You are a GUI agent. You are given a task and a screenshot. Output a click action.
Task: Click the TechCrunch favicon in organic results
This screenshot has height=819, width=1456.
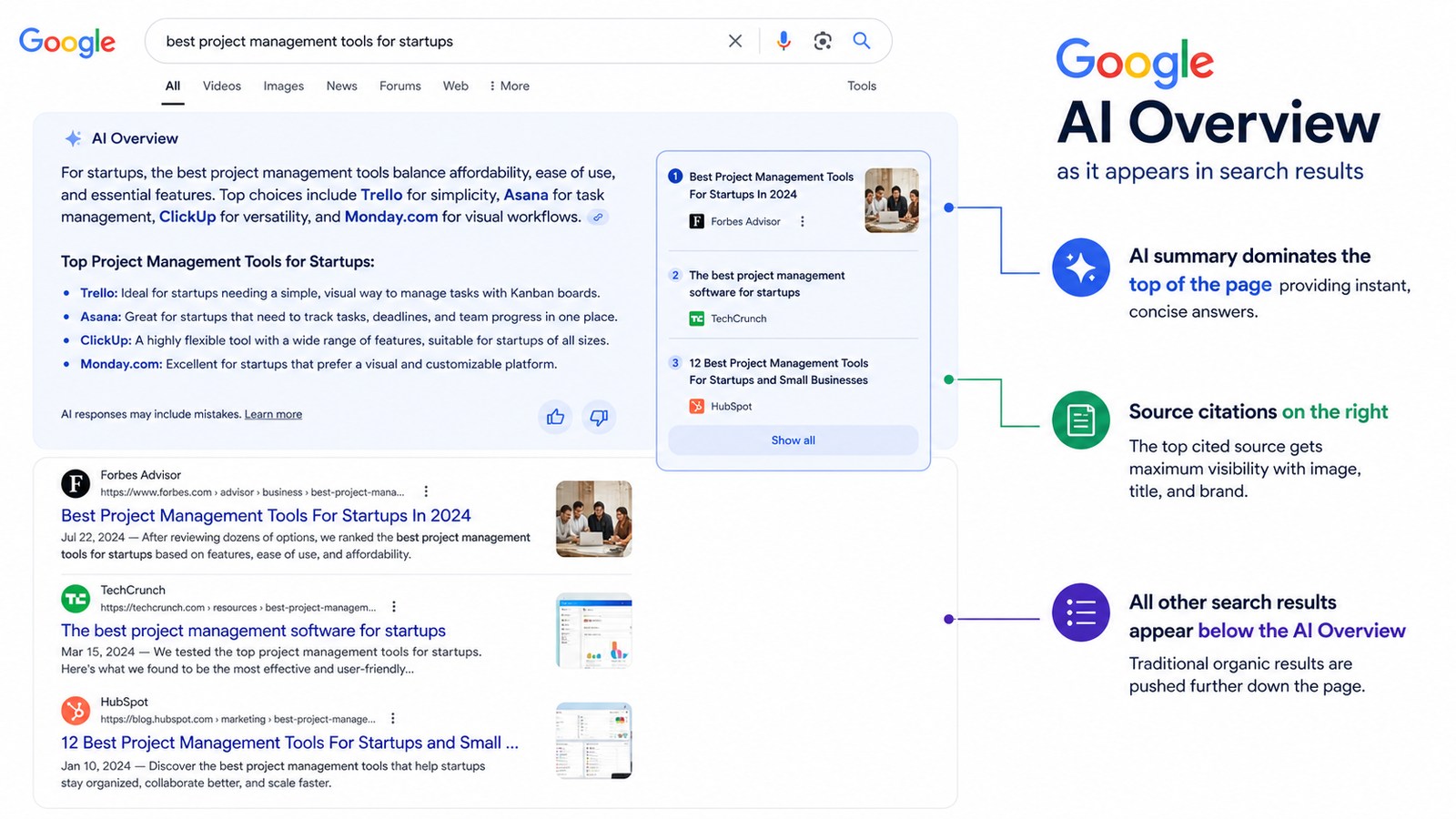point(76,599)
